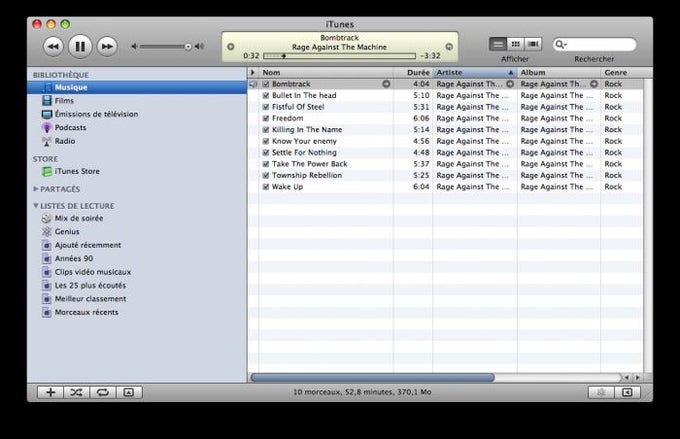Select the Wake Up song row
Screen dimensions: 680x439
(x=446, y=187)
